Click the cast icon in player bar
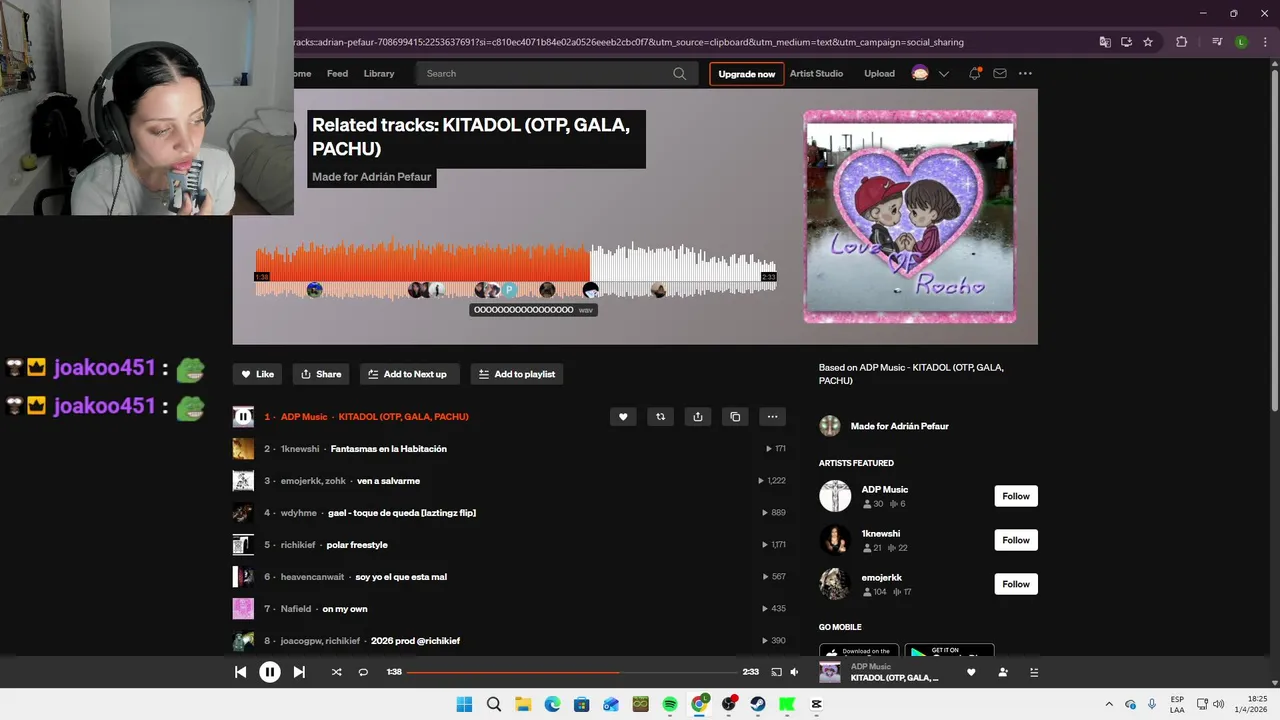 (776, 672)
